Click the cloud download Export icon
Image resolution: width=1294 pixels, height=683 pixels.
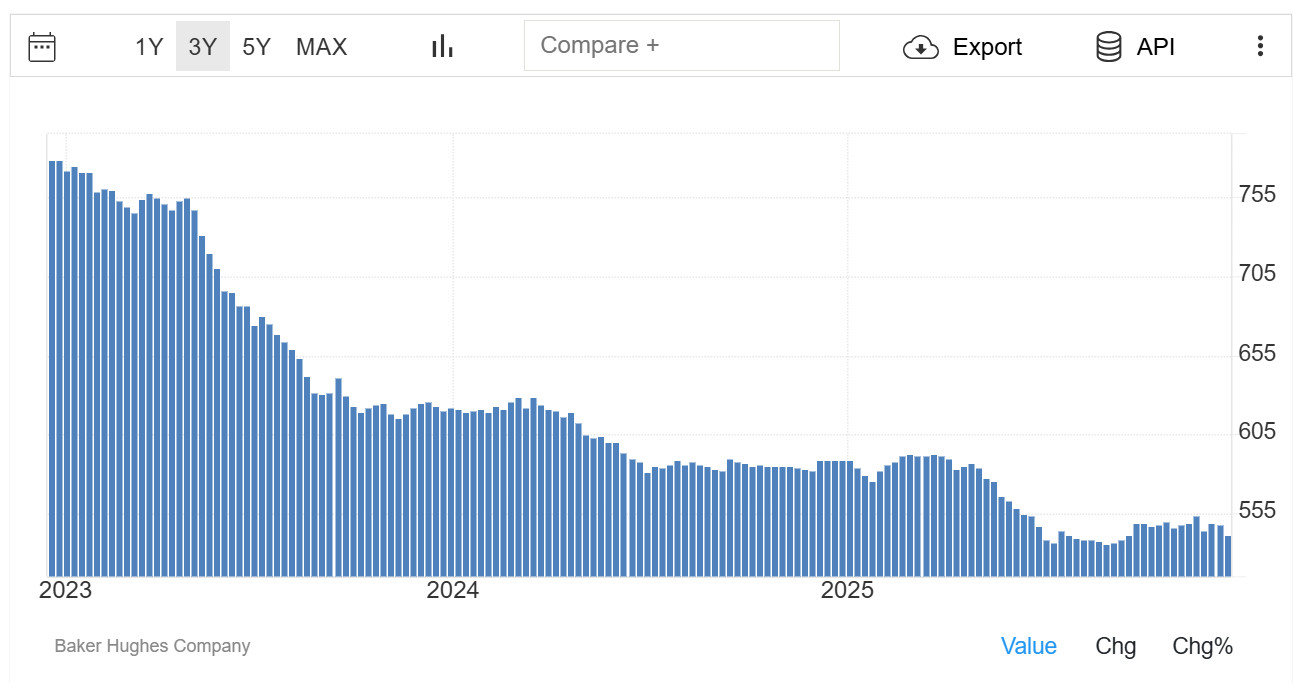920,47
